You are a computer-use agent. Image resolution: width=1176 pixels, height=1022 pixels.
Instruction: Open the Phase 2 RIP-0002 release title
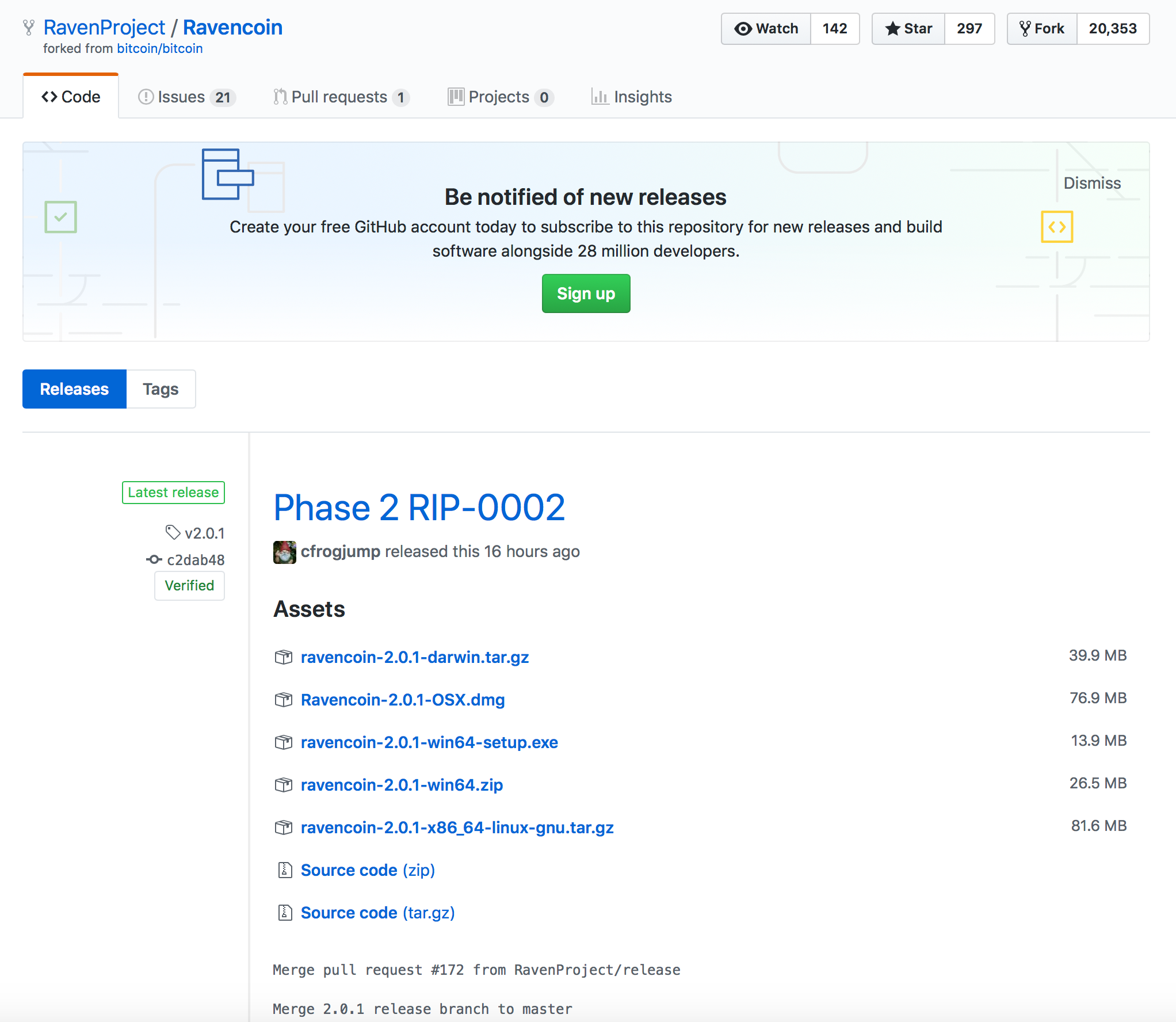pos(419,508)
